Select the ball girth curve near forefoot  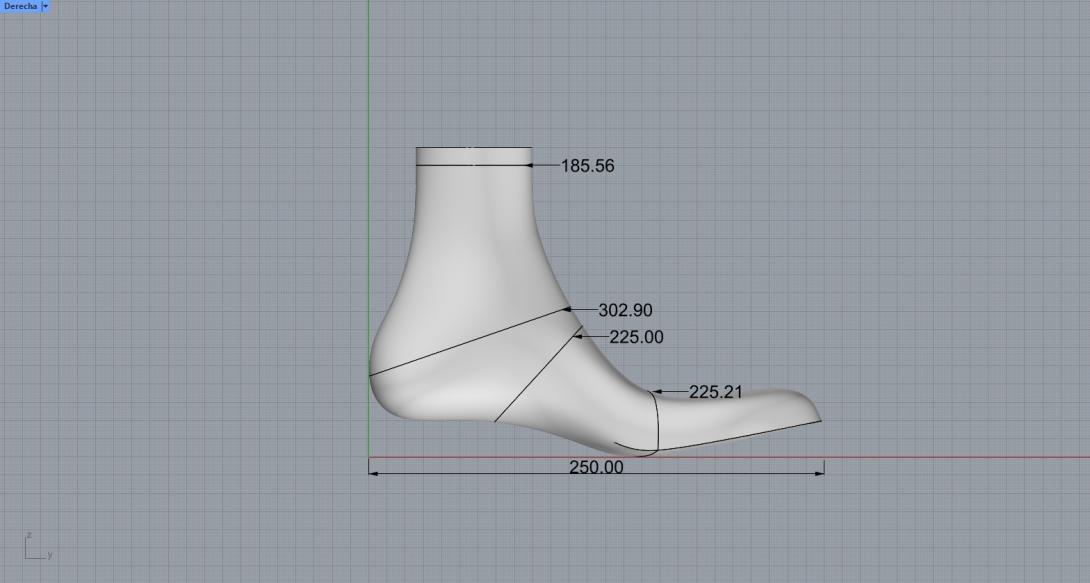coord(657,420)
